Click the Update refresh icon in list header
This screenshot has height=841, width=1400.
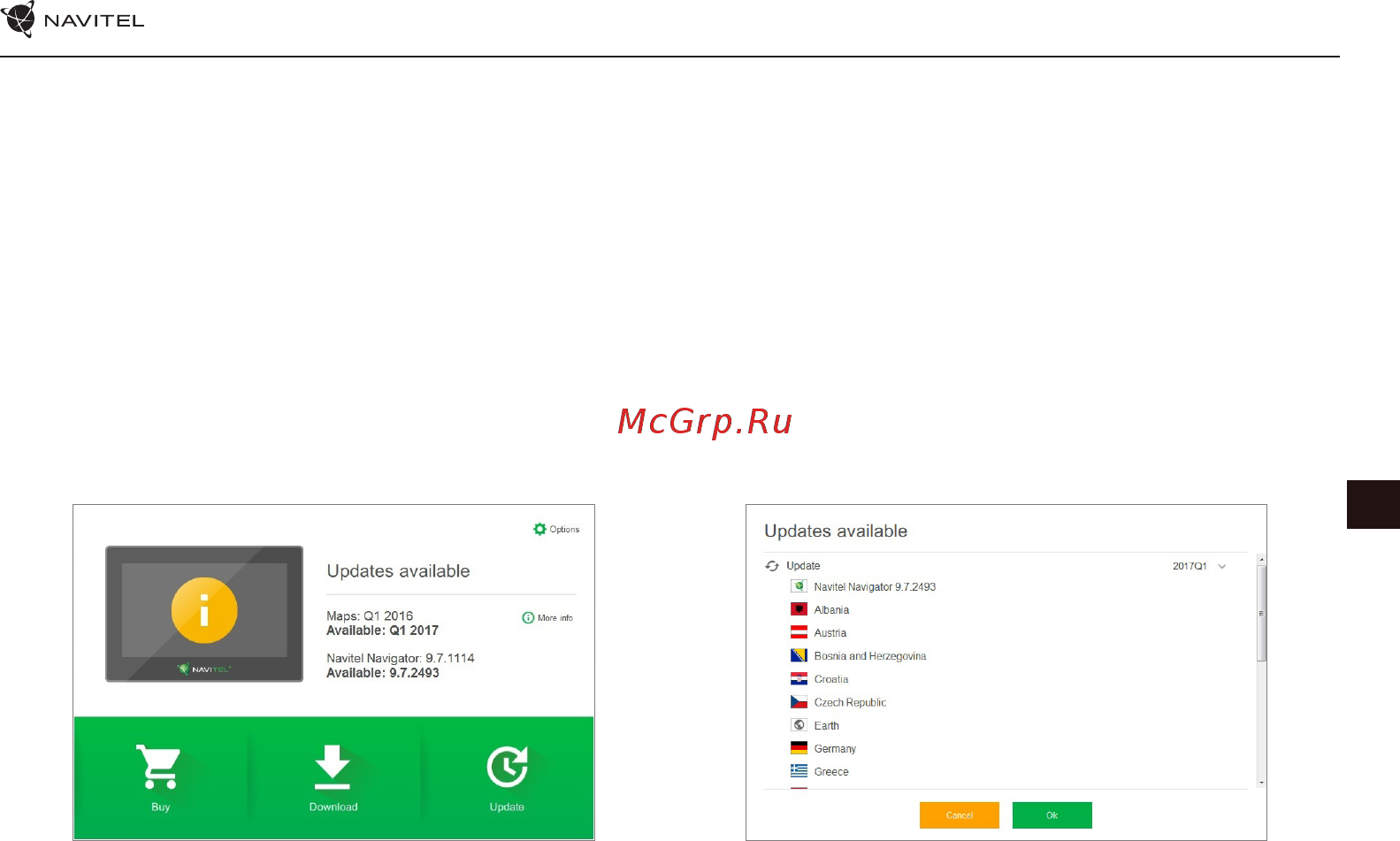[x=772, y=566]
